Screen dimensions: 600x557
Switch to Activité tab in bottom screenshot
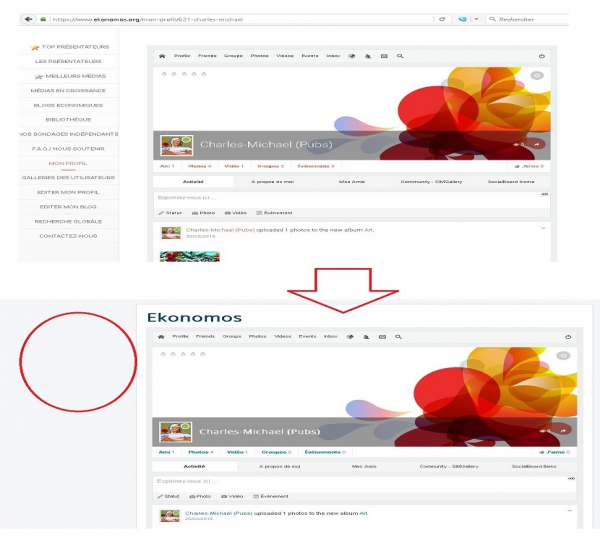pyautogui.click(x=194, y=466)
